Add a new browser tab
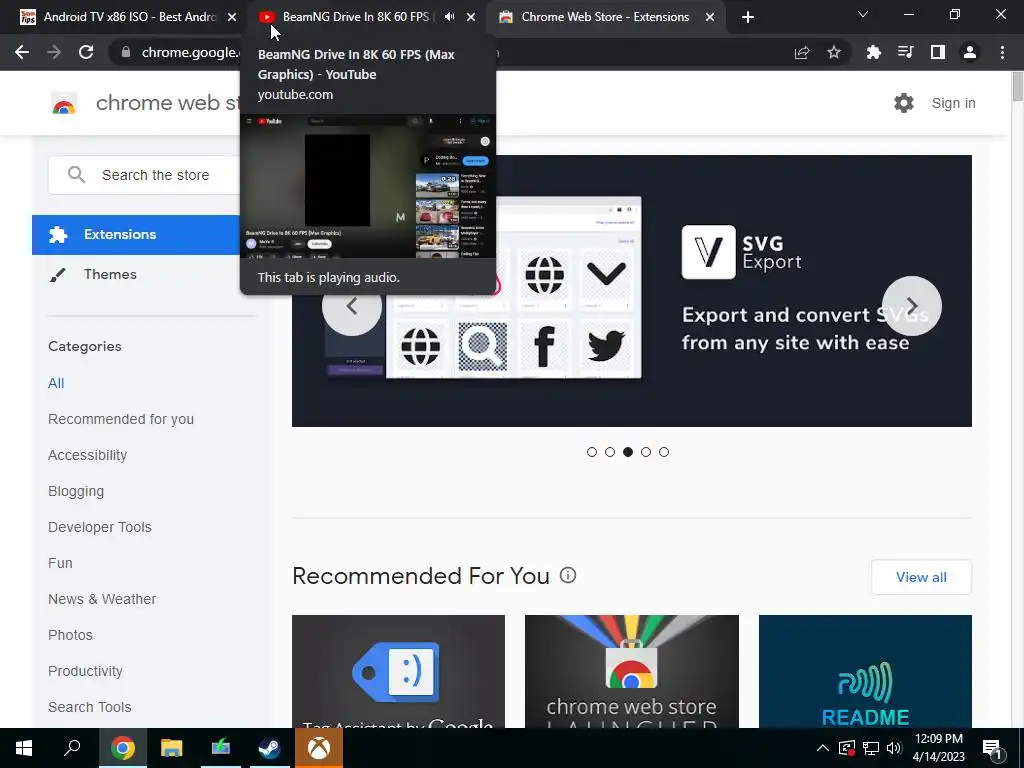Viewport: 1024px width, 768px height. [748, 17]
